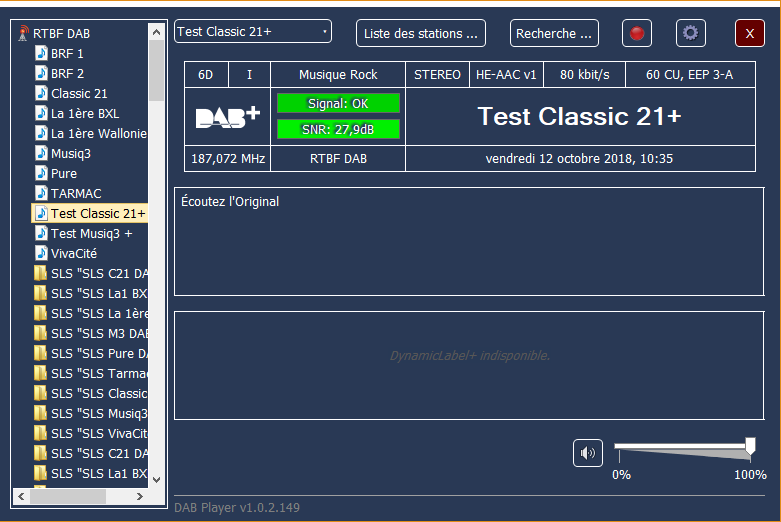Viewport: 781px width, 522px height.
Task: Click the volume slider handle at 100%
Action: [x=750, y=447]
